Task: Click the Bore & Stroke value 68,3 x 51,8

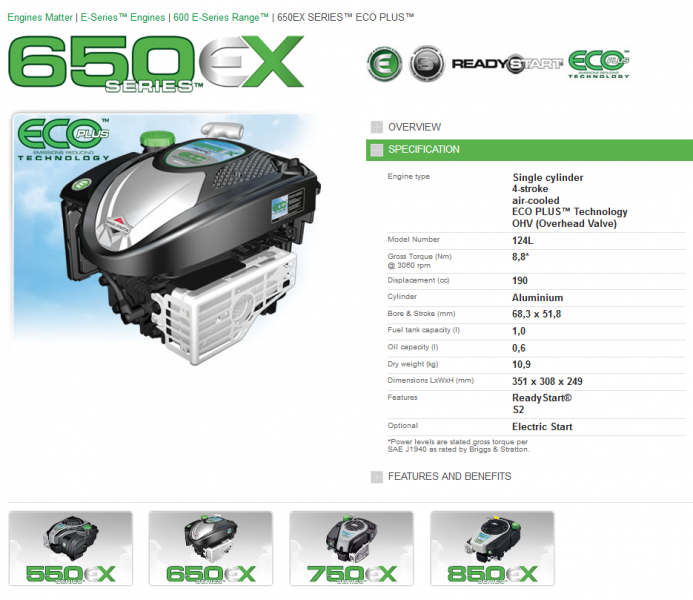Action: [537, 314]
